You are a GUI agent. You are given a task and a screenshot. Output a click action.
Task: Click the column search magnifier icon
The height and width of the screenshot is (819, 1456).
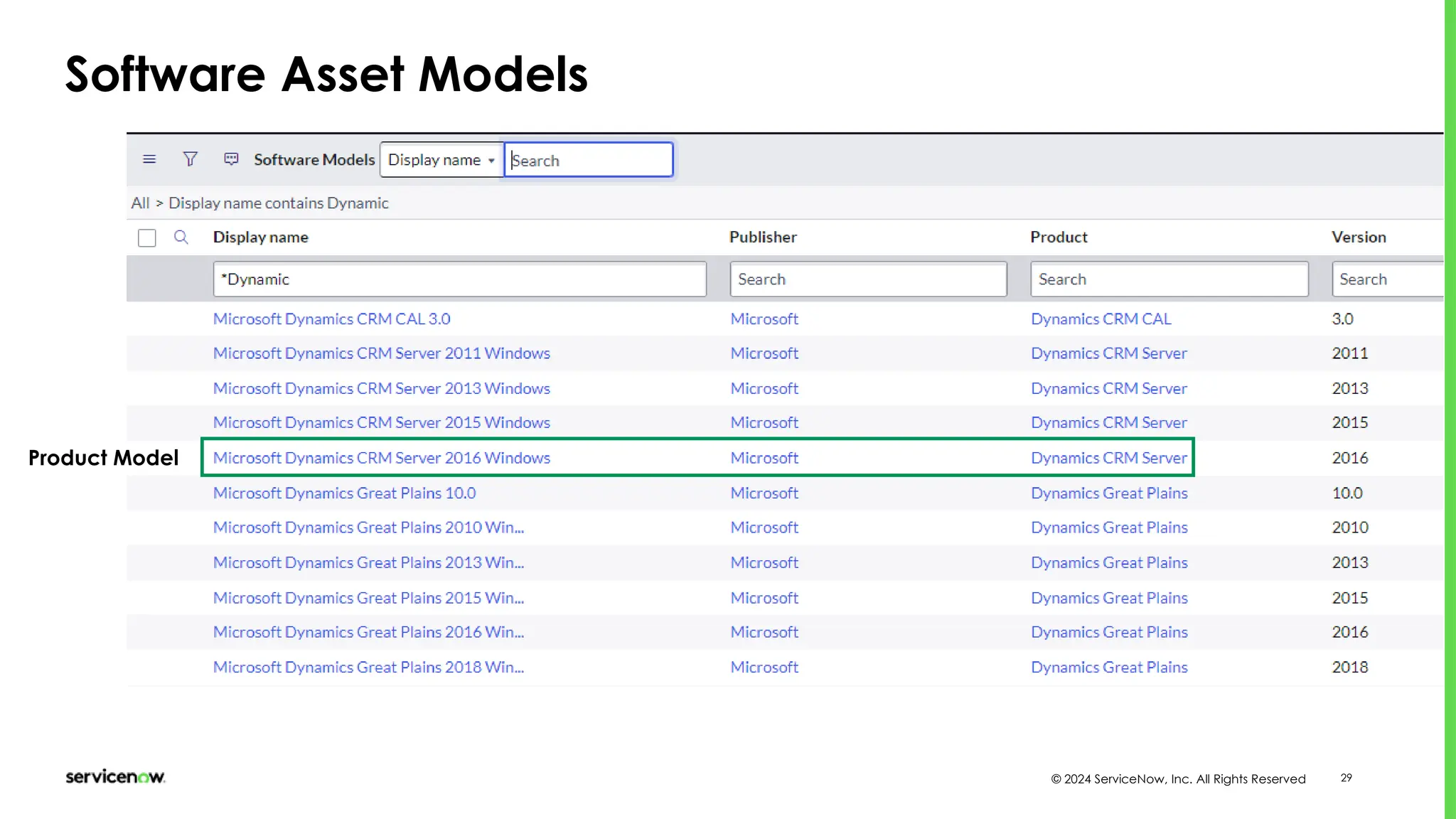coord(181,237)
